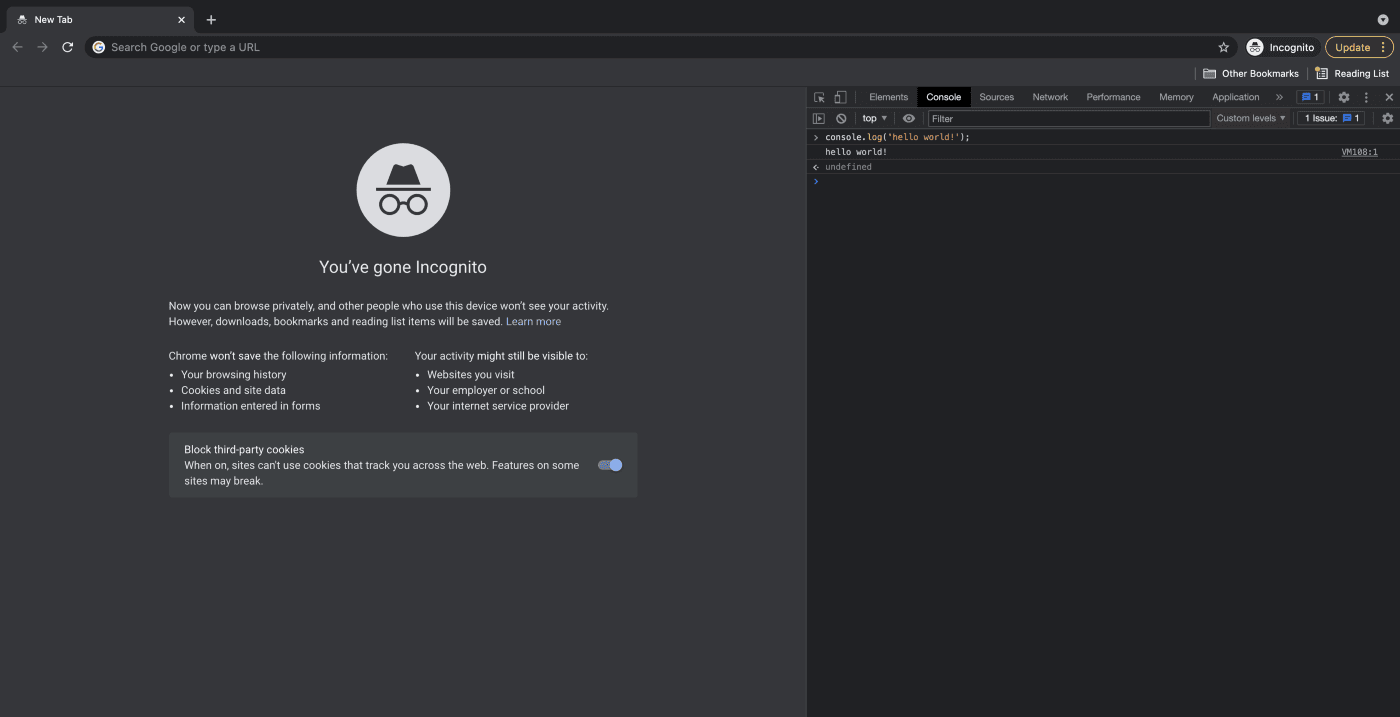Show more DevTools tabs via chevrons
This screenshot has width=1400, height=717.
click(1279, 97)
